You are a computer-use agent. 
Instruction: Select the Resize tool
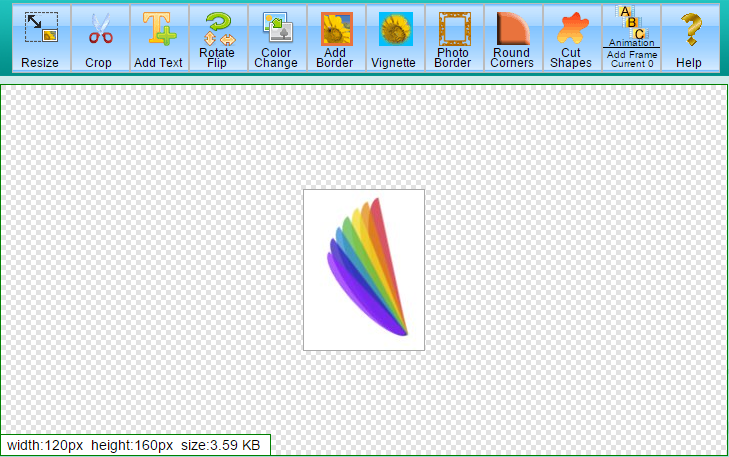click(41, 39)
